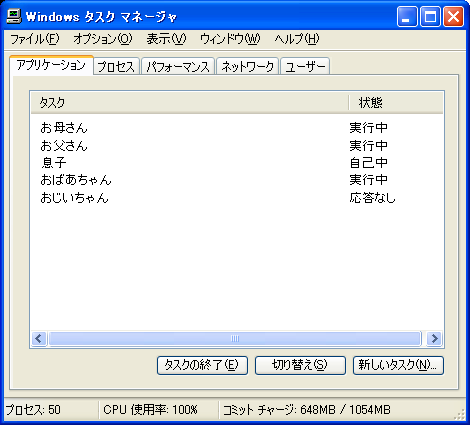Click the horizontal scrollbar left arrow

[x=39, y=339]
